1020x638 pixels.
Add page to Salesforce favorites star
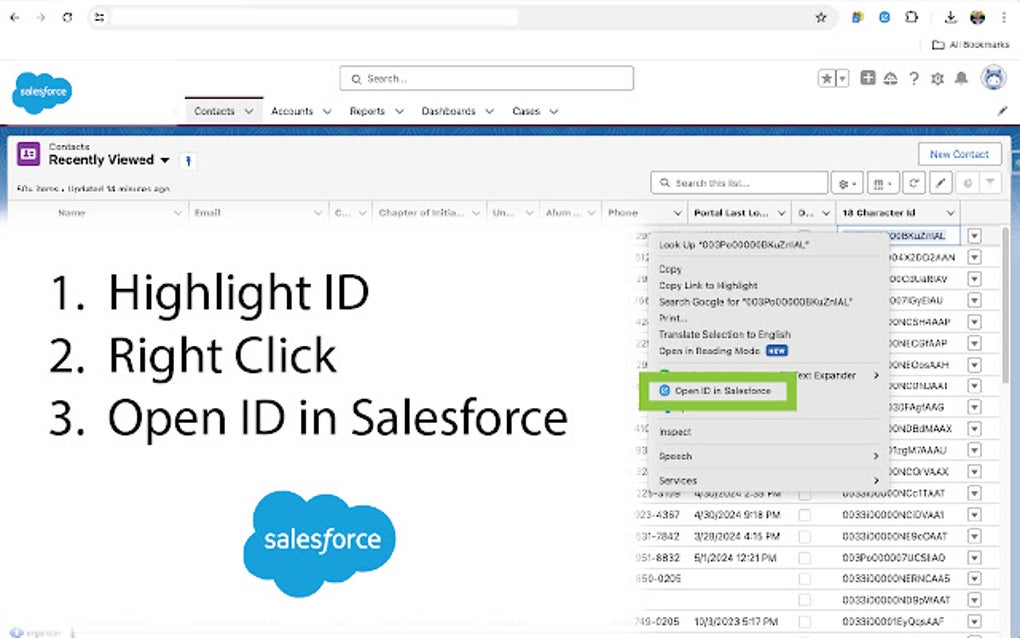pos(826,79)
